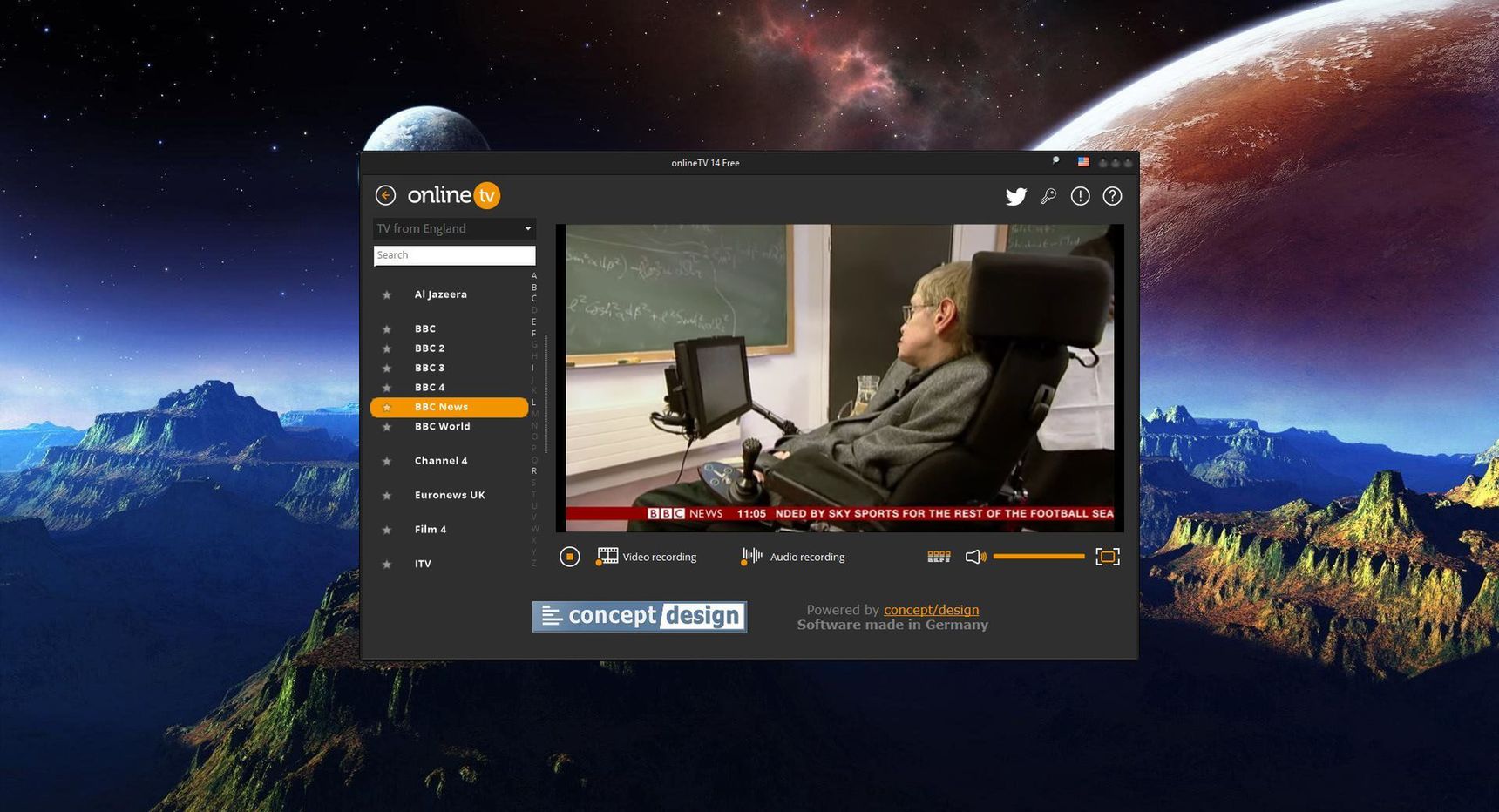Mute the speaker volume icon

975,557
